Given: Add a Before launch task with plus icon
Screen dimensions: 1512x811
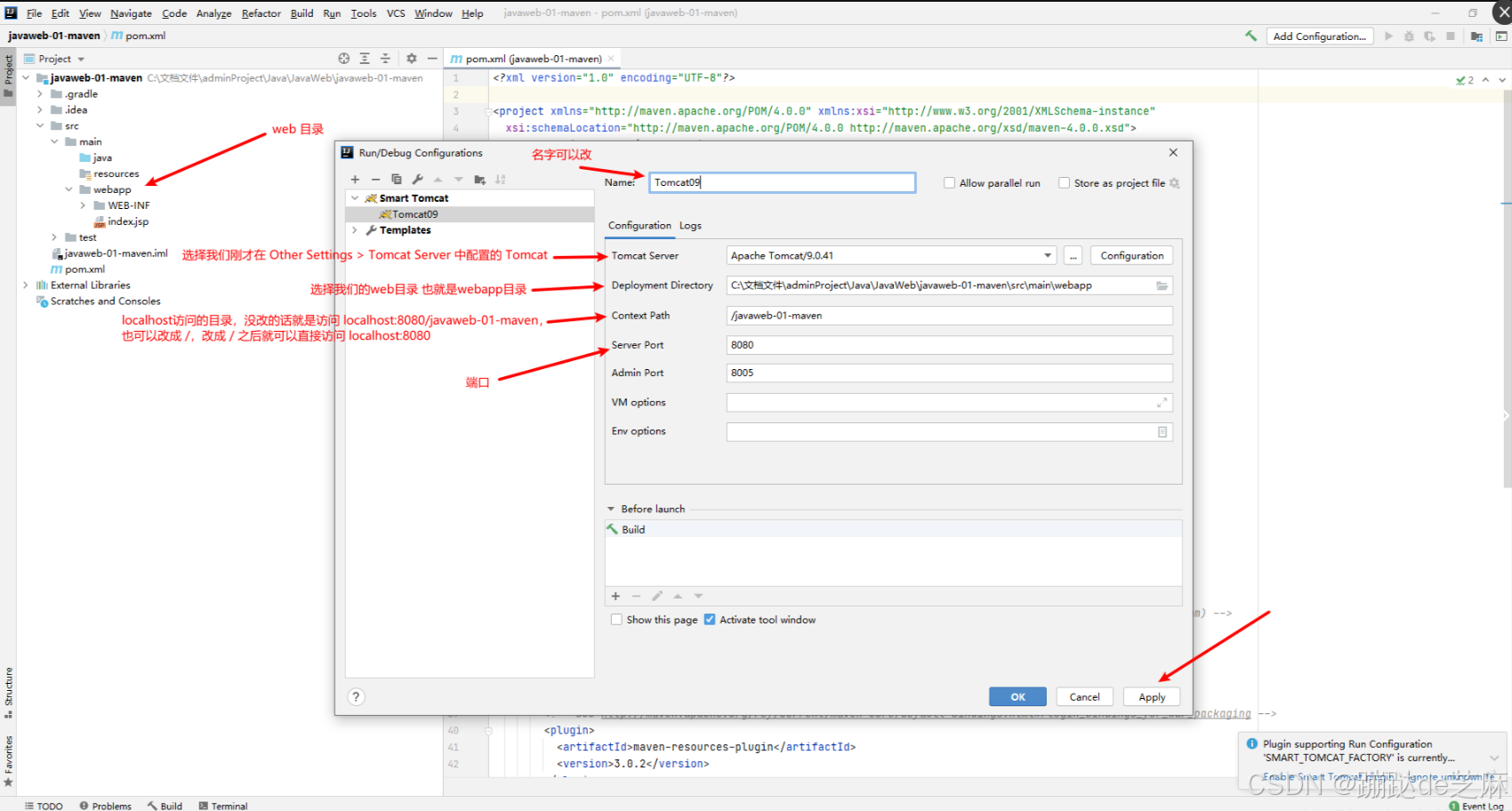Looking at the screenshot, I should coord(615,596).
